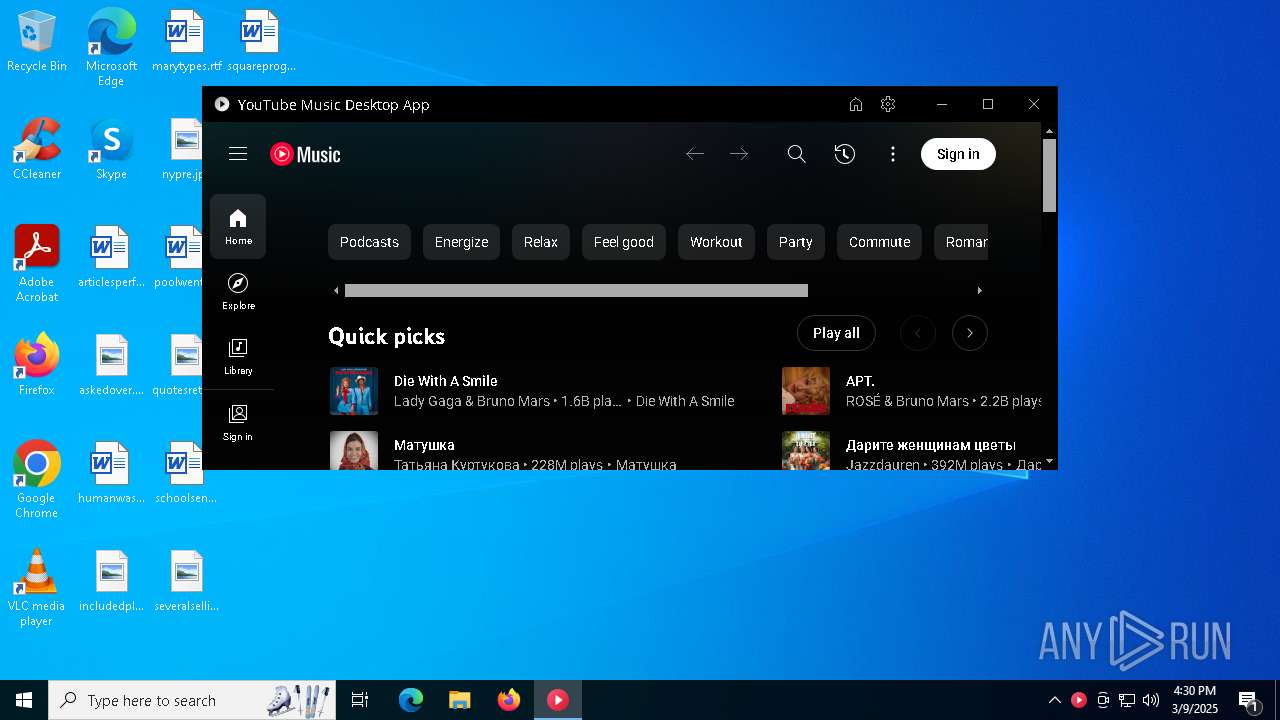Open Explore in the sidebar
Screen dimensions: 1280x720
click(238, 292)
